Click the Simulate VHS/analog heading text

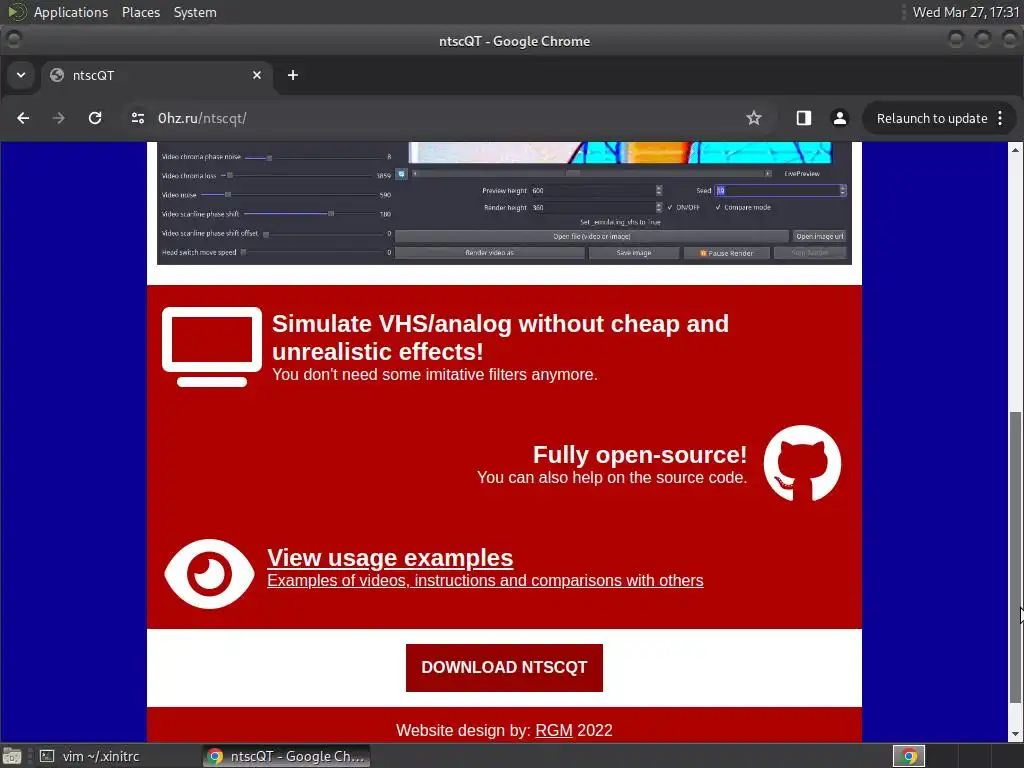pyautogui.click(x=500, y=338)
